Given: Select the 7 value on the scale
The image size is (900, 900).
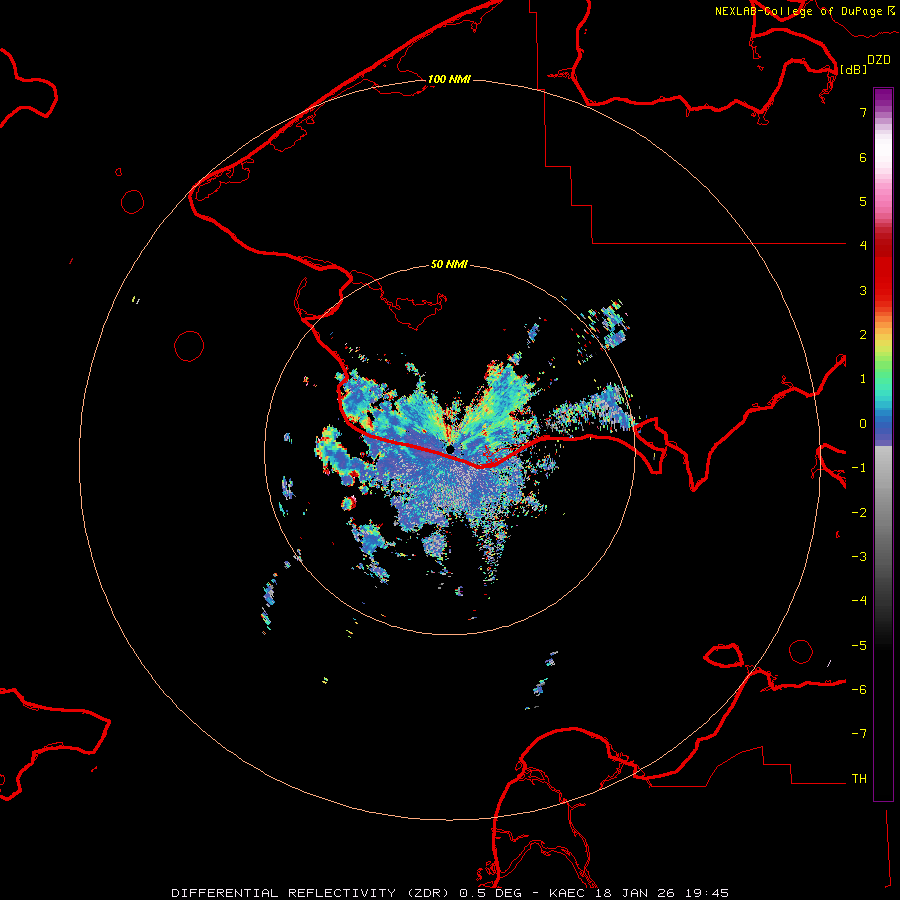Looking at the screenshot, I should (863, 112).
